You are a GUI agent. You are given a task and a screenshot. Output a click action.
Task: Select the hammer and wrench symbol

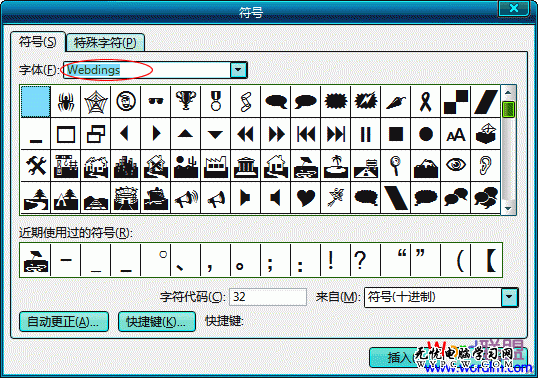[x=36, y=166]
